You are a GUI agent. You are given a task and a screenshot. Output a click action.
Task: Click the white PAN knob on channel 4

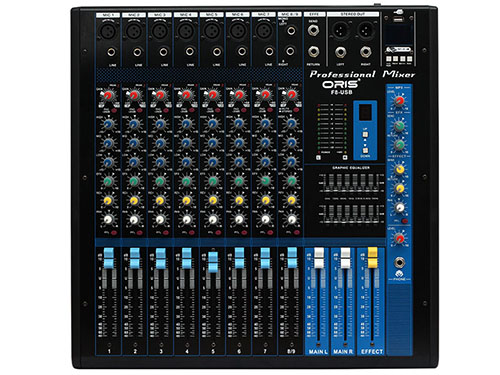tap(187, 220)
